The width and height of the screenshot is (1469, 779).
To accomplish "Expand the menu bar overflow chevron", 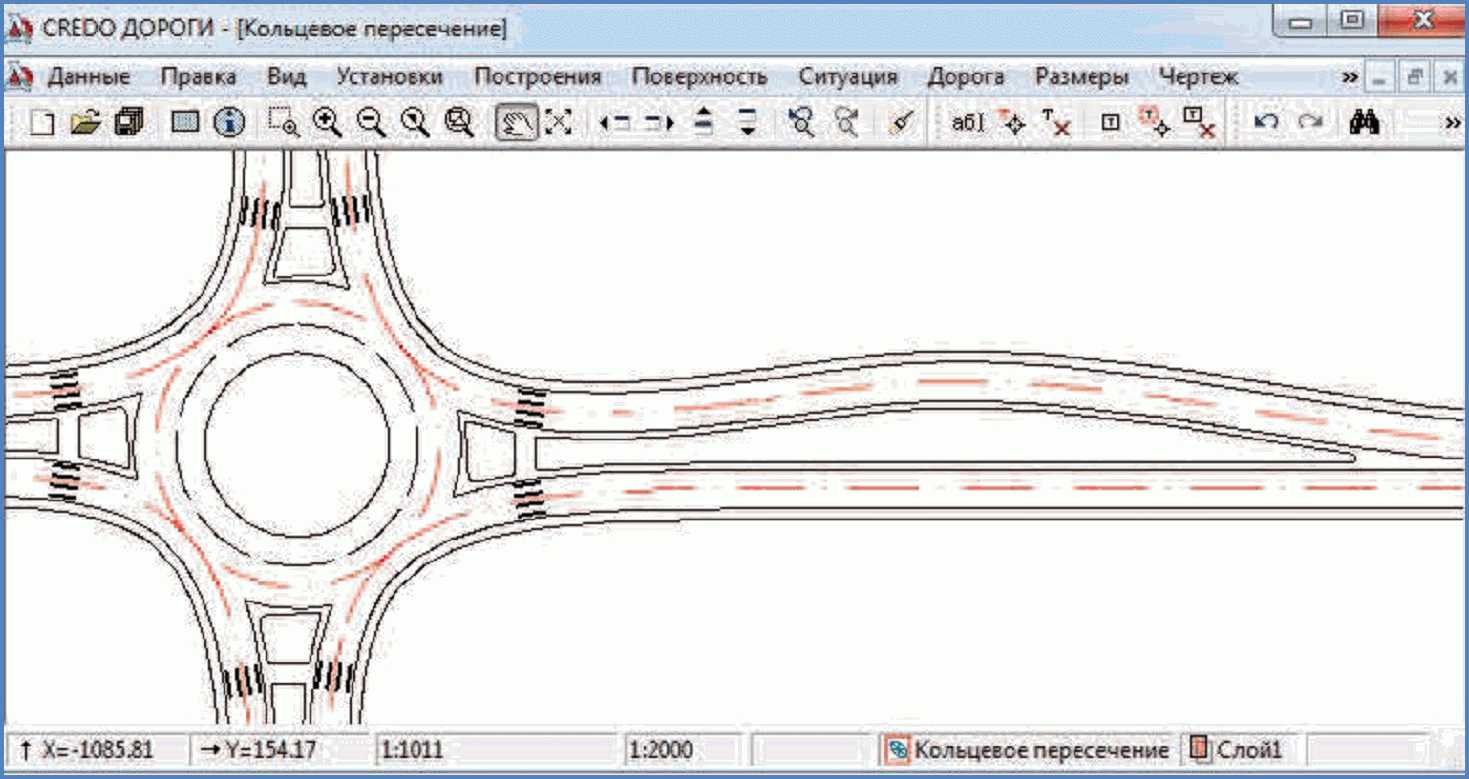I will [x=1350, y=77].
